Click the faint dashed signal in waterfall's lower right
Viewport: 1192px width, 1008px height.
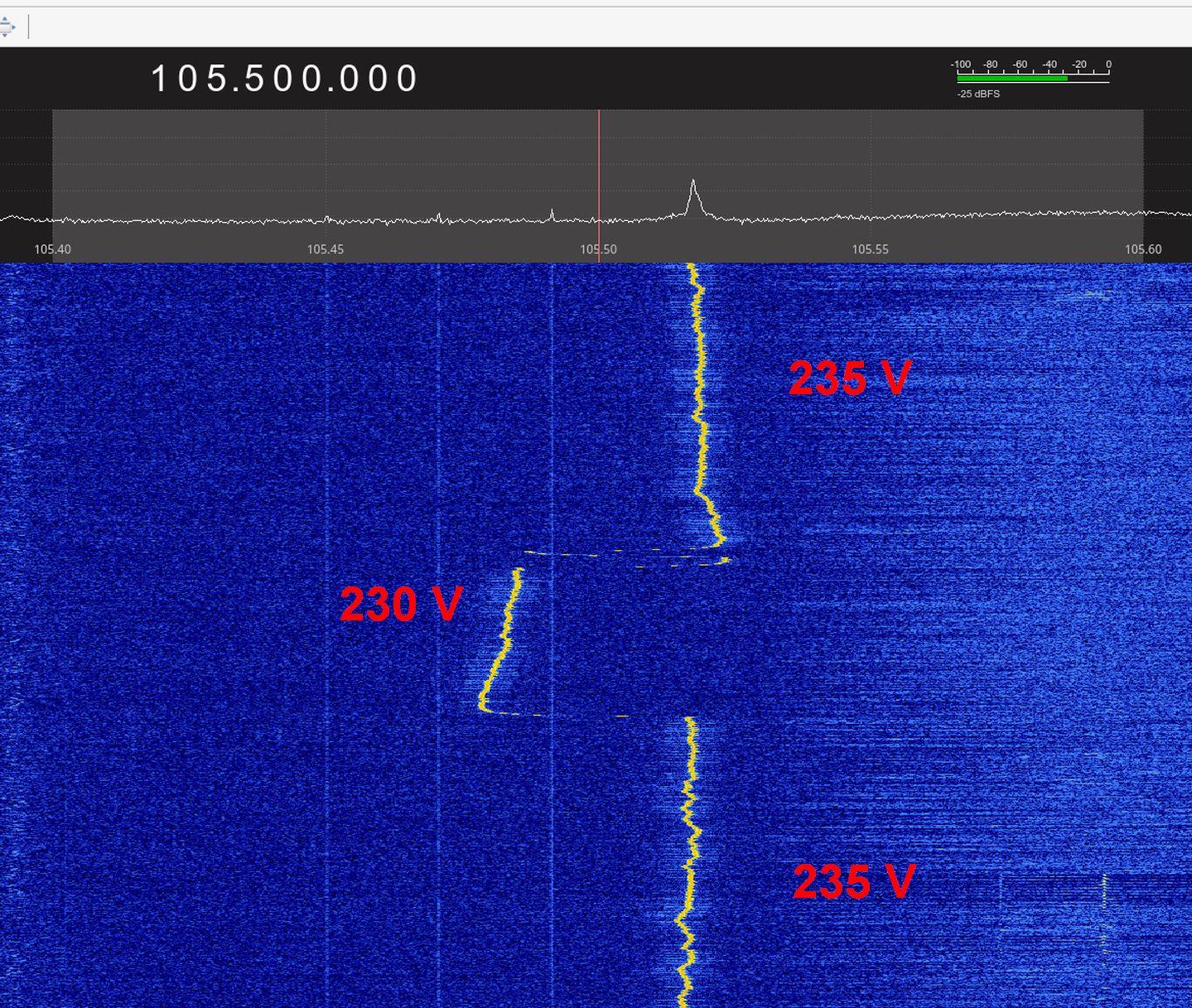1103,911
